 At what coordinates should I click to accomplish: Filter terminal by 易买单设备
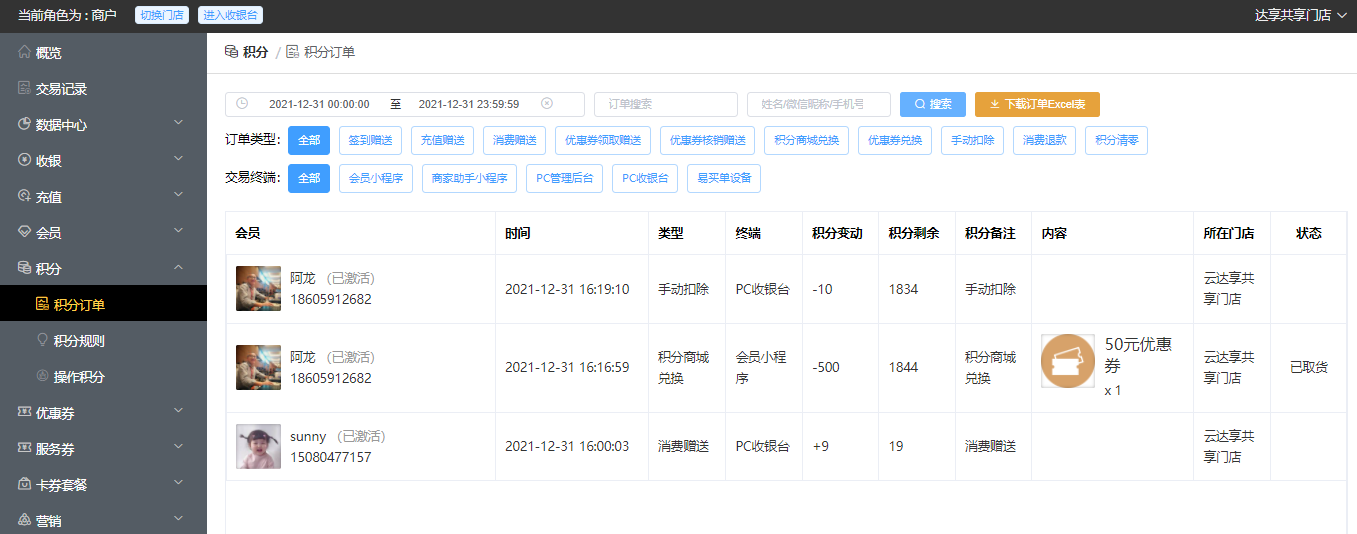coord(724,178)
